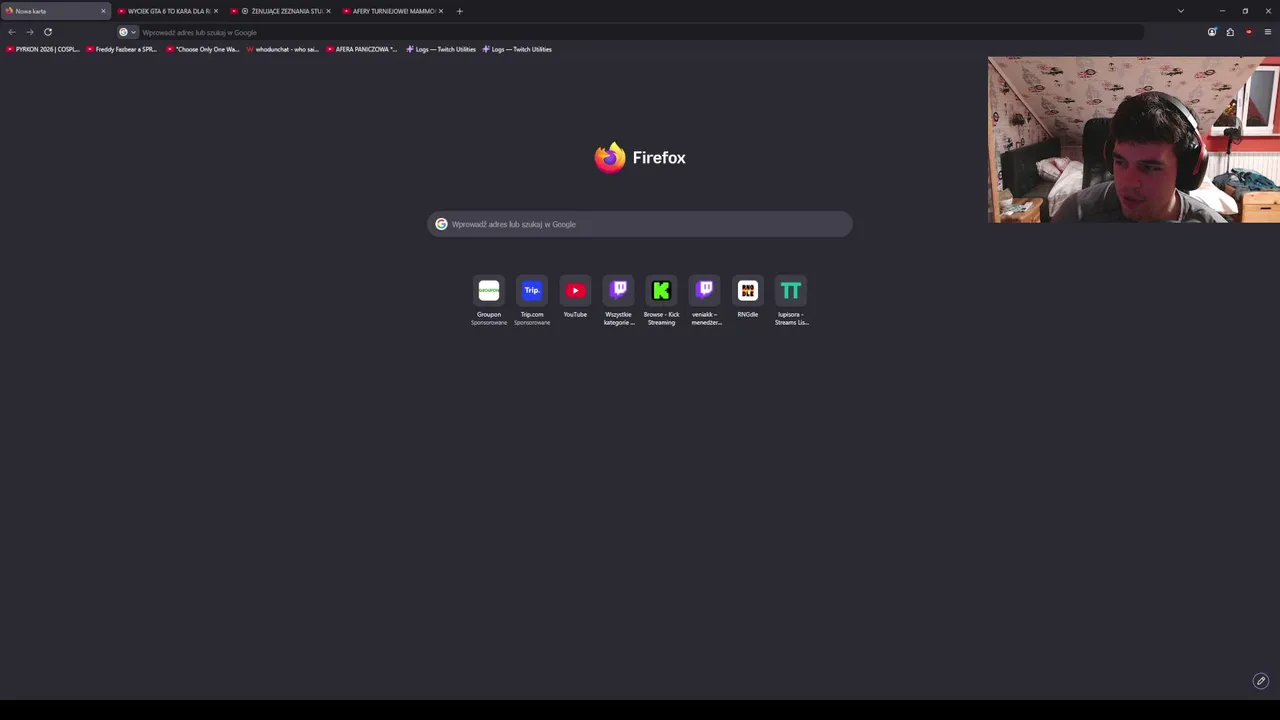Image resolution: width=1280 pixels, height=720 pixels.
Task: Open the 'Choose Only One Wa...' bookmark
Action: click(x=203, y=49)
